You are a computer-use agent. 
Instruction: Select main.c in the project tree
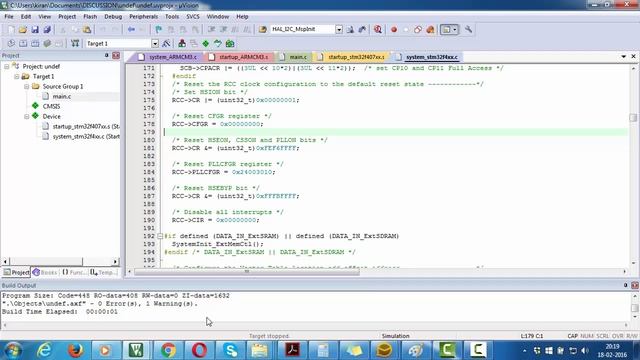[x=62, y=96]
